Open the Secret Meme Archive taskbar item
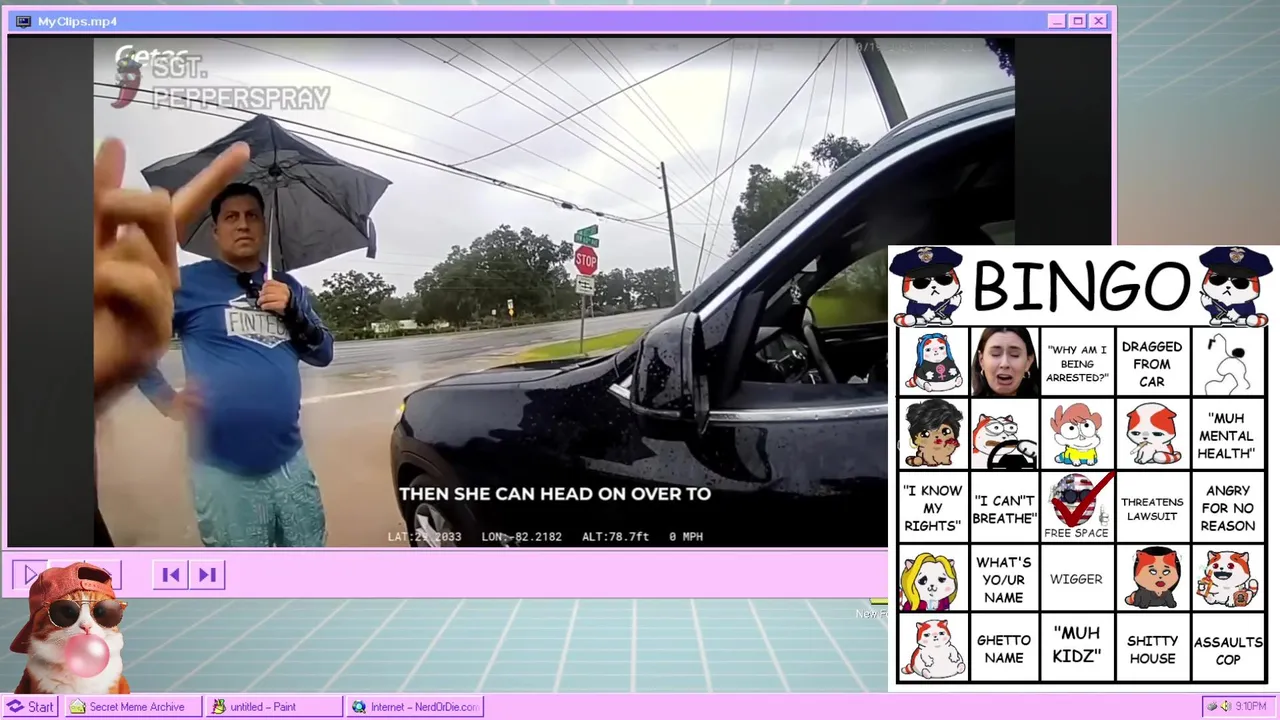Viewport: 1280px width, 720px height. pos(134,707)
